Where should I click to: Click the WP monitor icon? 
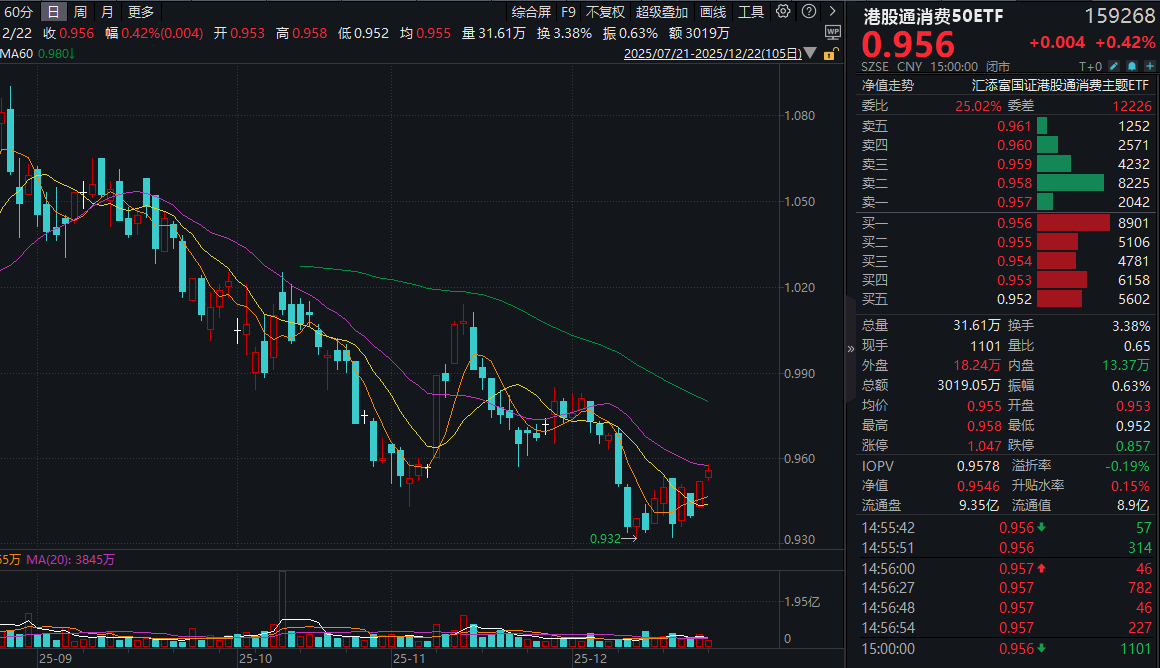[x=834, y=32]
